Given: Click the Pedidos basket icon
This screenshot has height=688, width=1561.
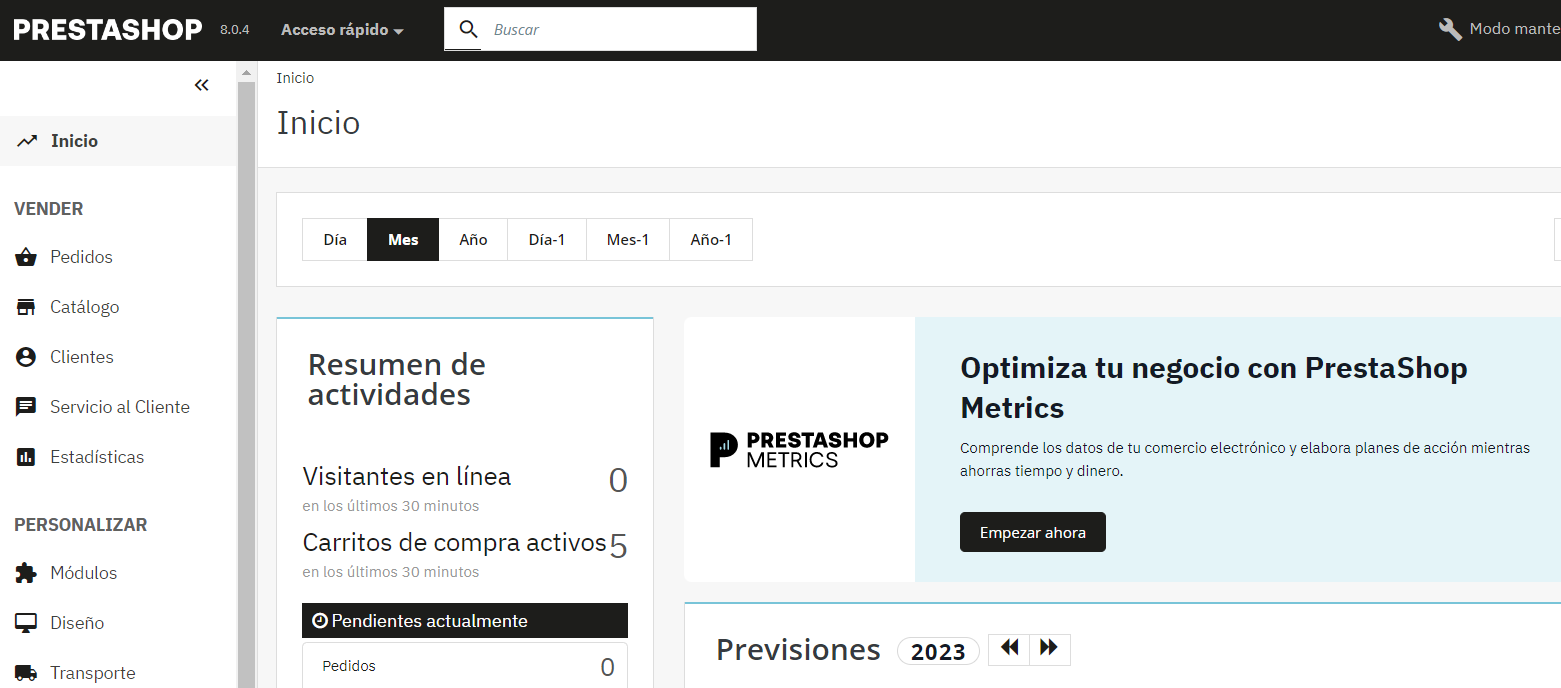Looking at the screenshot, I should pos(26,257).
